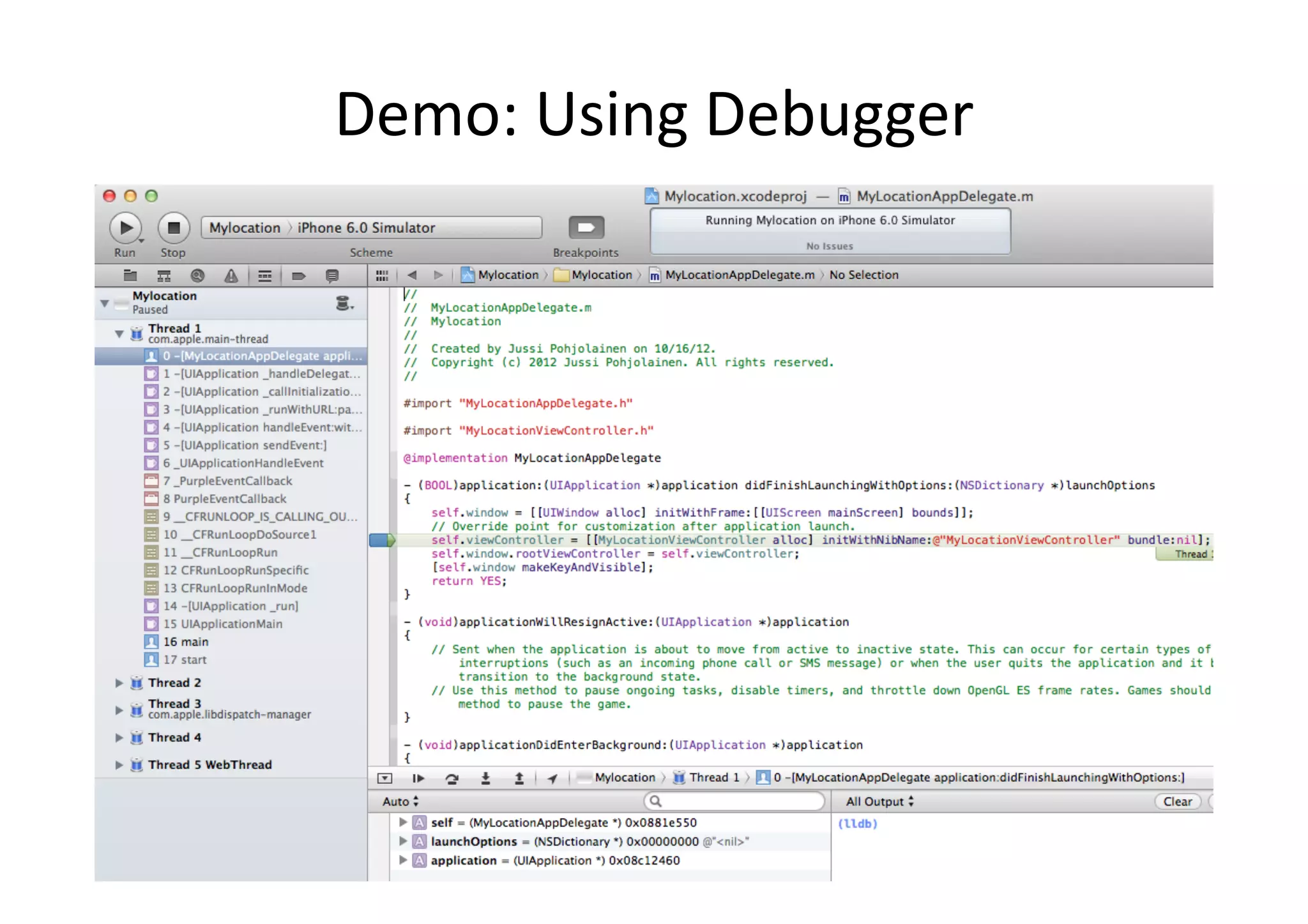Open the Auto variables view dropdown
The height and width of the screenshot is (924, 1308).
(x=400, y=802)
